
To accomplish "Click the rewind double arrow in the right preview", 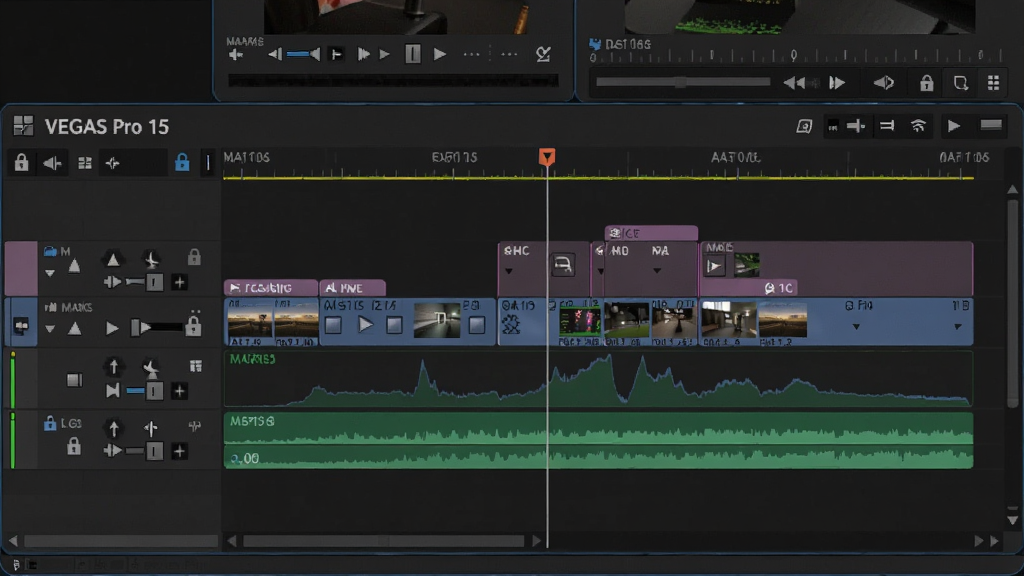I will [794, 83].
